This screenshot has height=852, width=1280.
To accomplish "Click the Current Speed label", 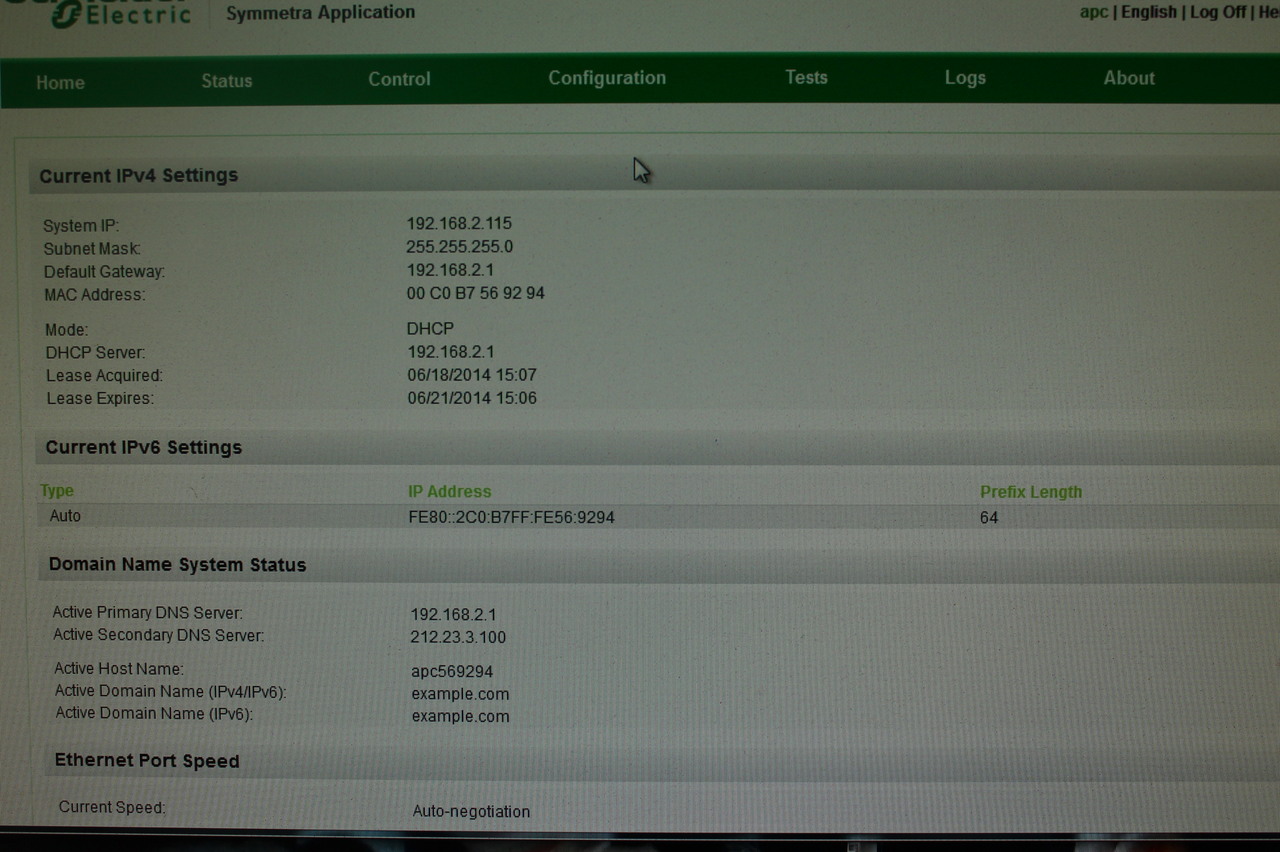I will [112, 807].
